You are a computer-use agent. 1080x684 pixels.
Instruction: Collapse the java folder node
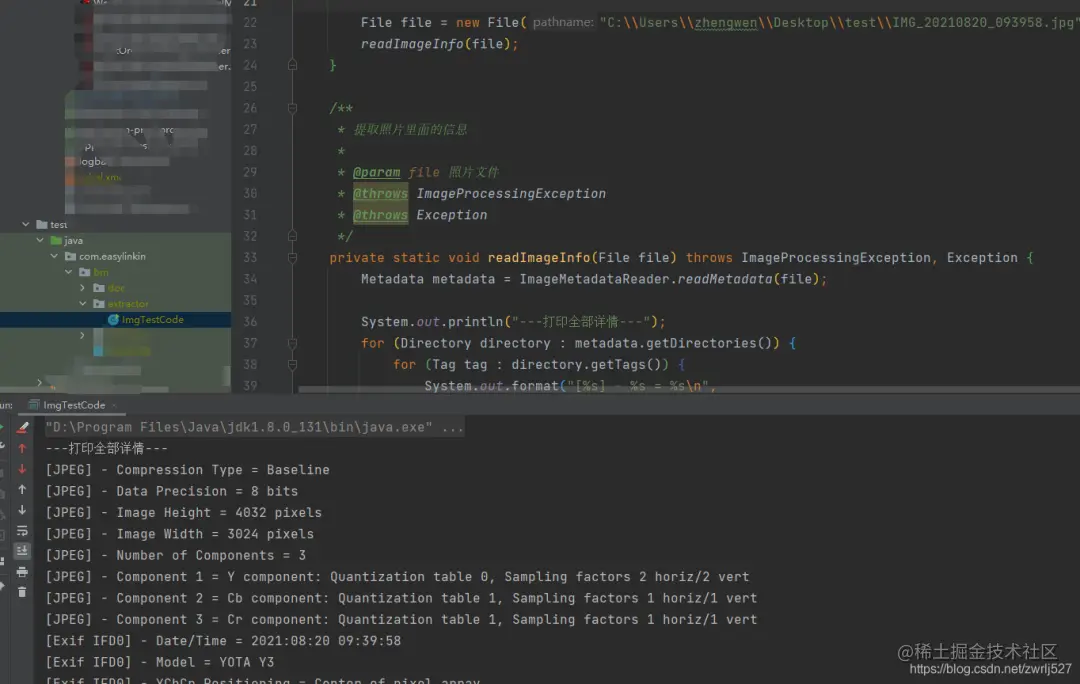click(x=40, y=240)
